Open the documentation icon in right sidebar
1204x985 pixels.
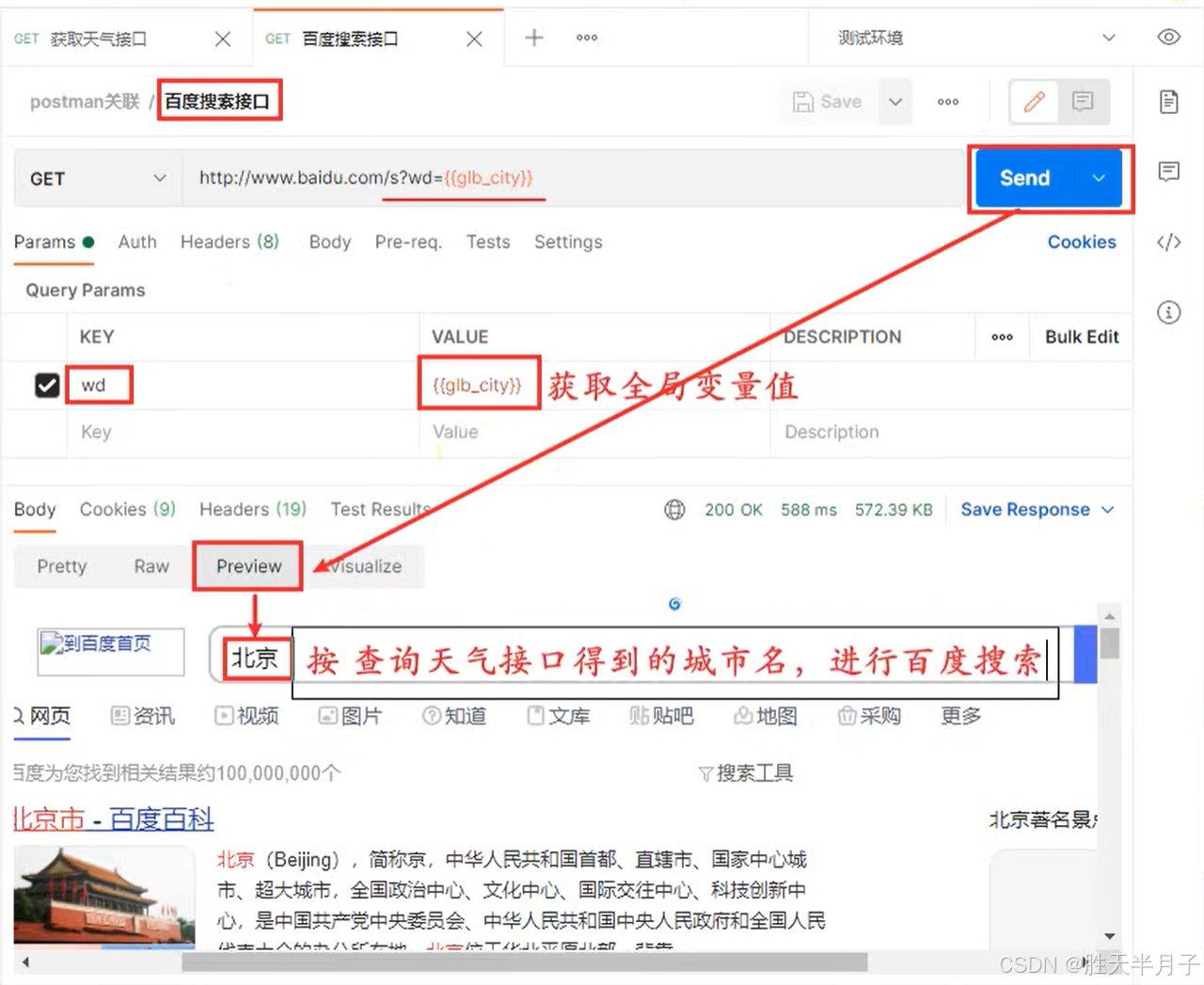pos(1168,102)
